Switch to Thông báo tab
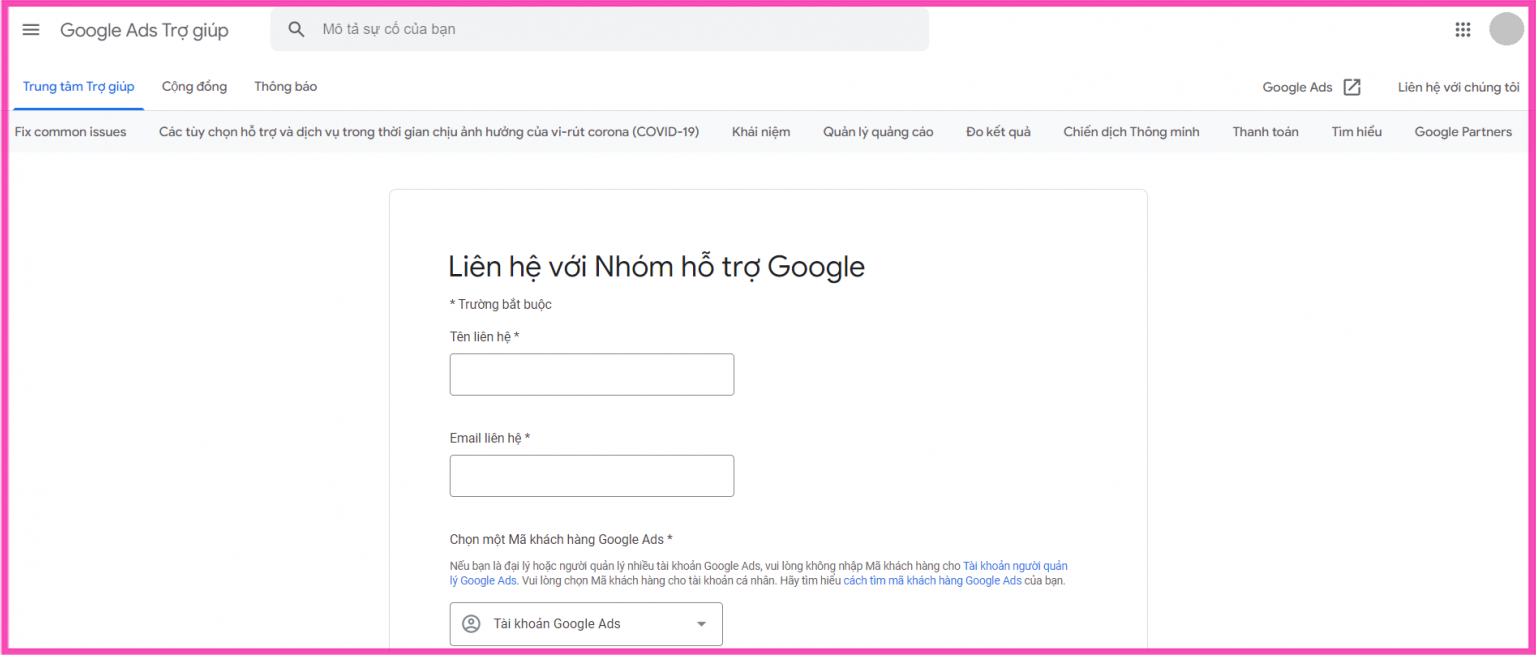This screenshot has height=655, width=1536. point(286,87)
